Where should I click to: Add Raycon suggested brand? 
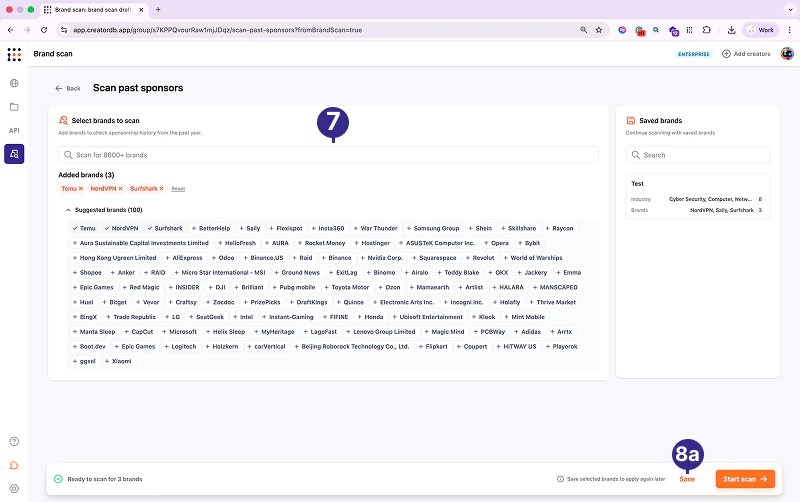click(x=559, y=229)
